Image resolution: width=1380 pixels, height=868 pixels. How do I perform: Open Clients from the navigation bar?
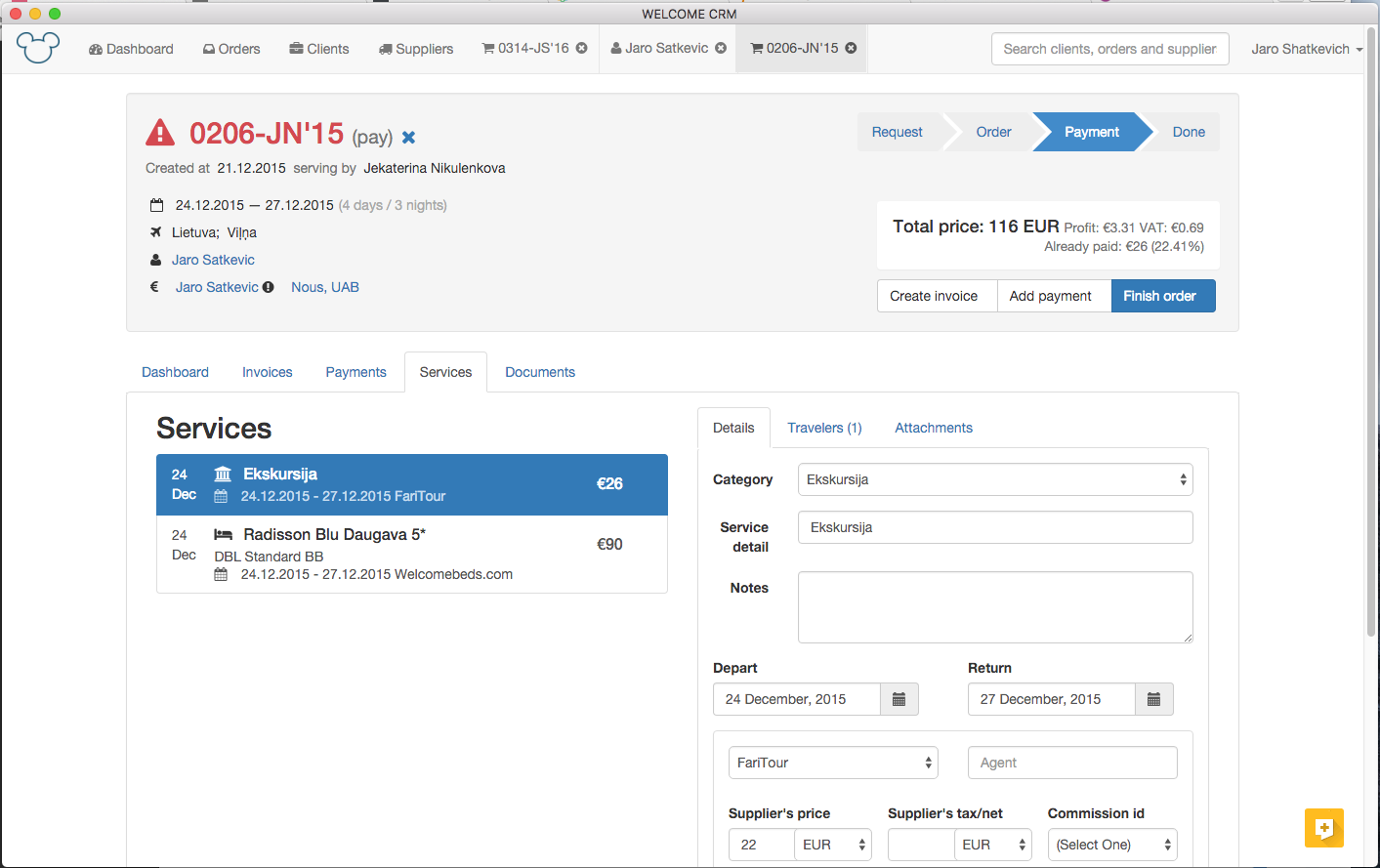point(319,49)
